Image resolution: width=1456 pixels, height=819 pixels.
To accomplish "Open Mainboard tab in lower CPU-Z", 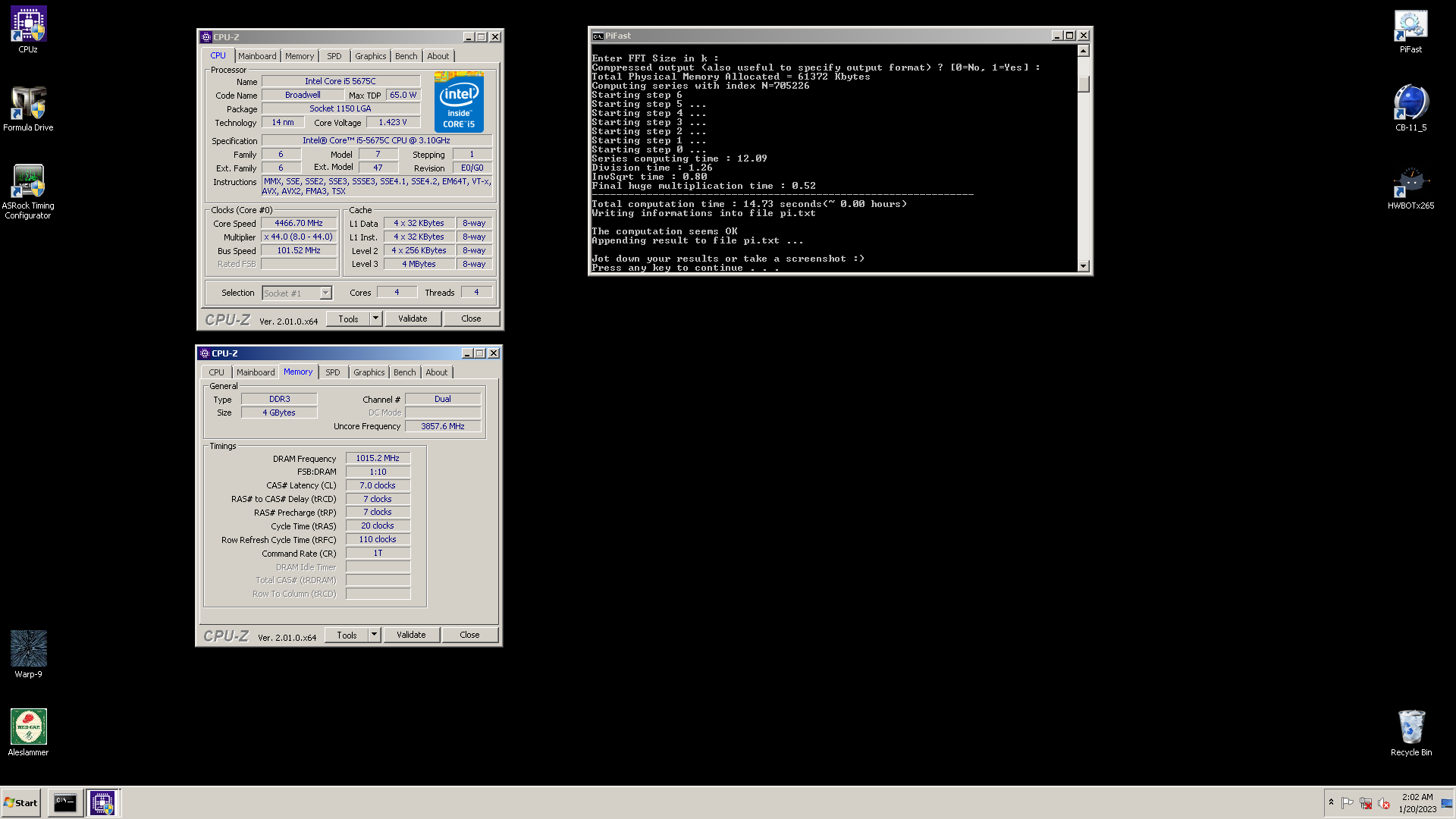I will (256, 372).
